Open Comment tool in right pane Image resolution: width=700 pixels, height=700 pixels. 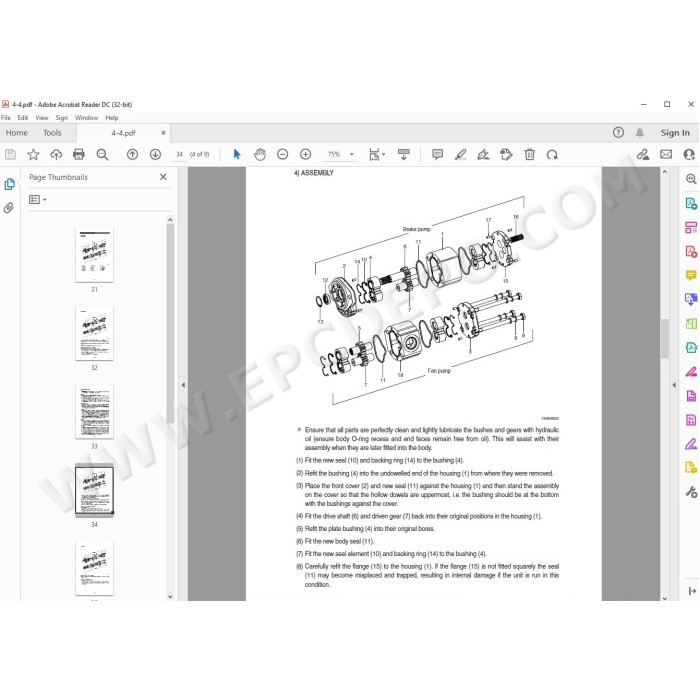[x=691, y=275]
